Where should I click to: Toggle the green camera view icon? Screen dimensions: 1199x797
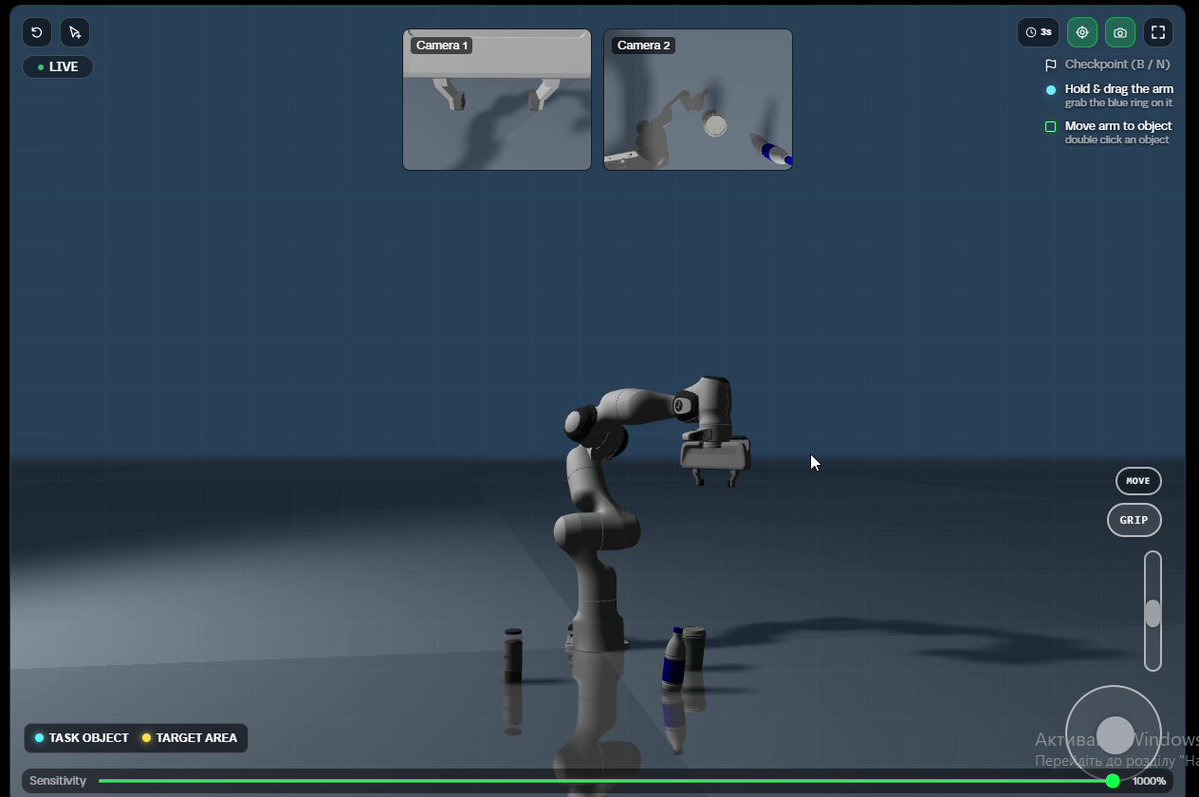click(1120, 32)
